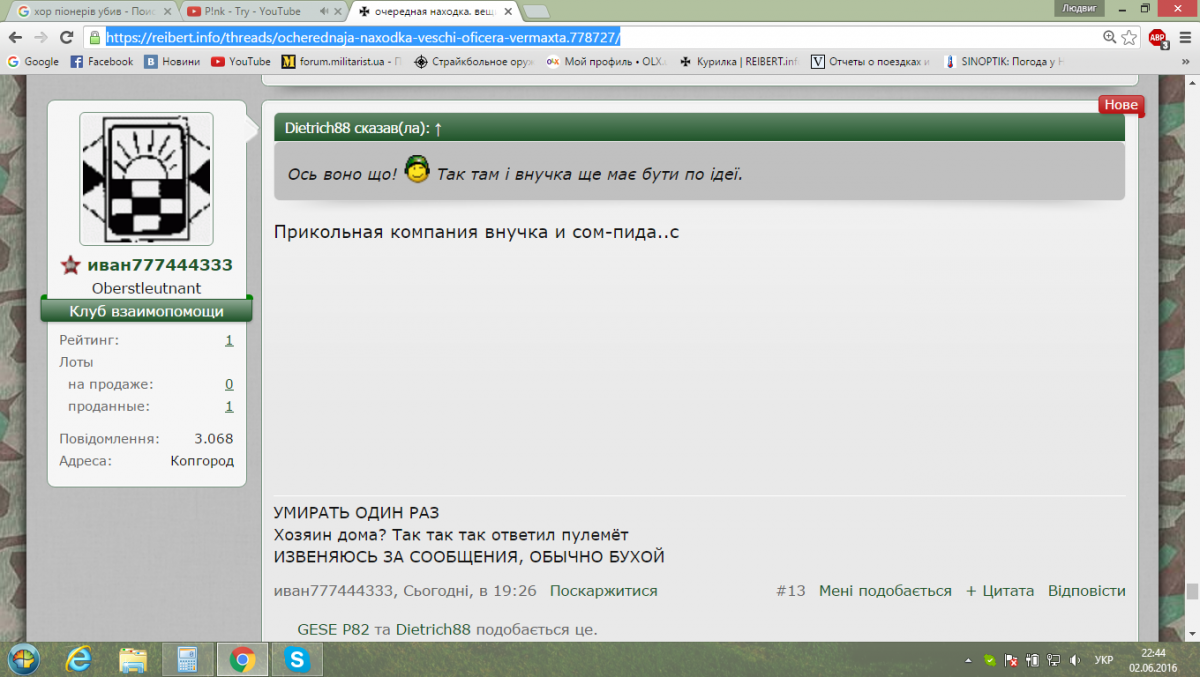Viewport: 1200px width, 677px height.
Task: Click the URL address bar field
Action: (600, 37)
